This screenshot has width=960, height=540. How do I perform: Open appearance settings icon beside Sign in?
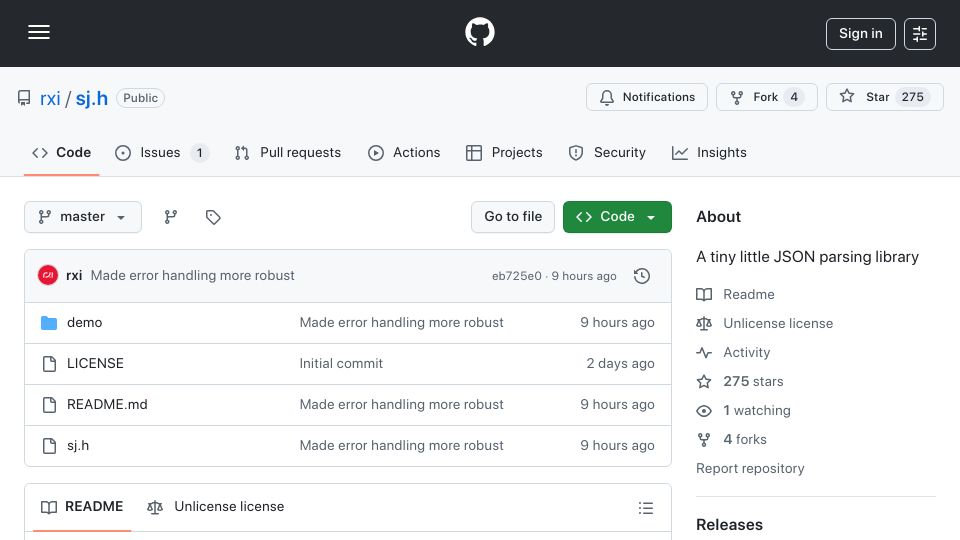[x=920, y=34]
